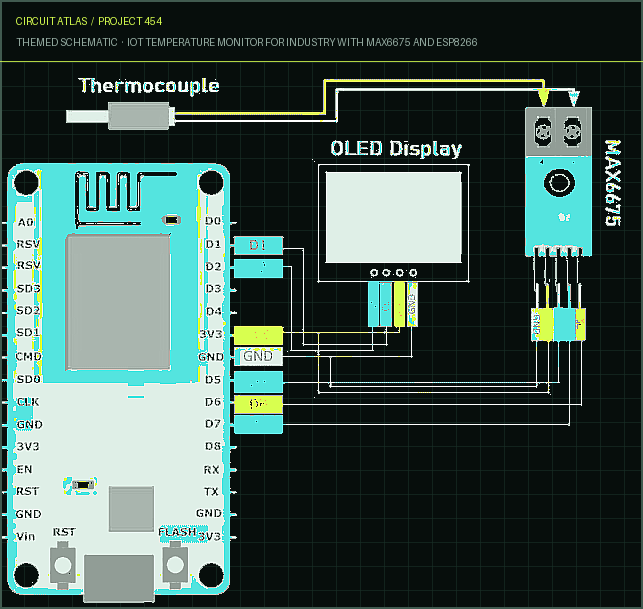Click the D1 pin label on the board
Image resolution: width=643 pixels, height=609 pixels.
coord(213,244)
